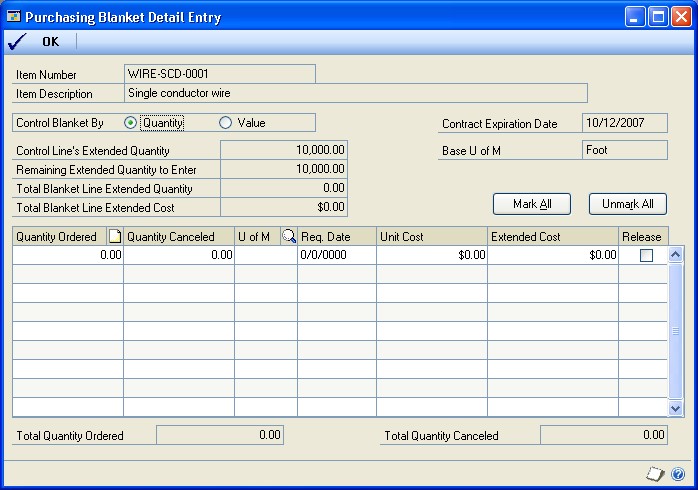Click the Contract Expiration Date field

click(x=625, y=123)
